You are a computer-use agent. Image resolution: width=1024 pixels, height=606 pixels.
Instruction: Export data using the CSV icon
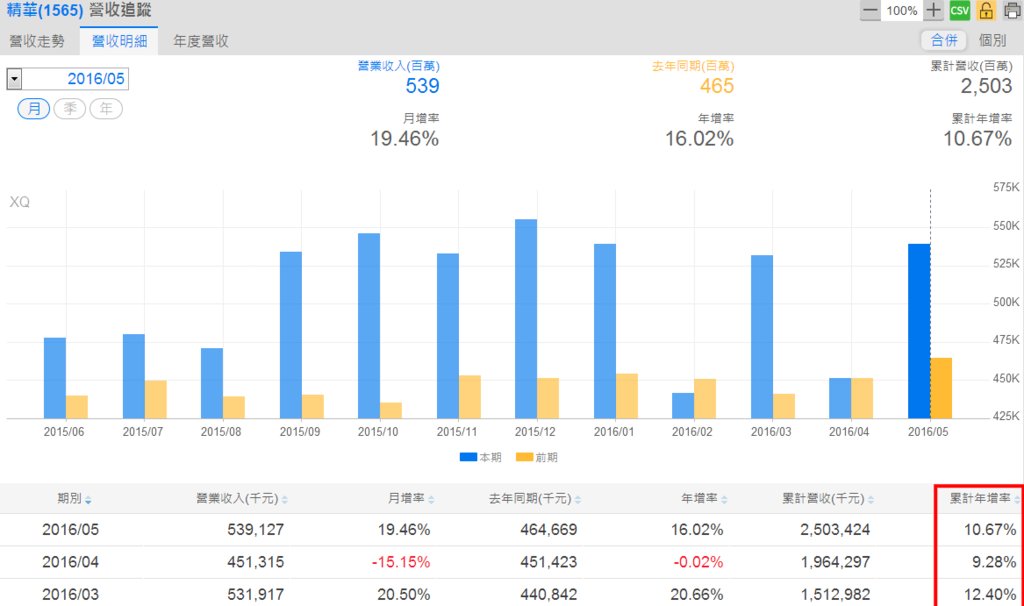959,10
